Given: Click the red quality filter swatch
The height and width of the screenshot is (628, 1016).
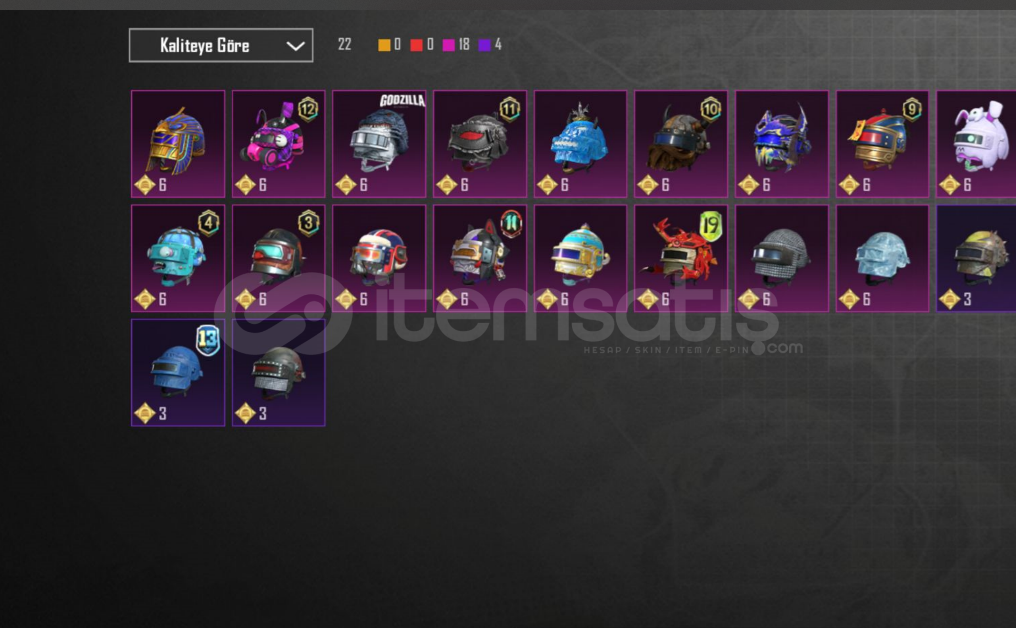Looking at the screenshot, I should (417, 45).
